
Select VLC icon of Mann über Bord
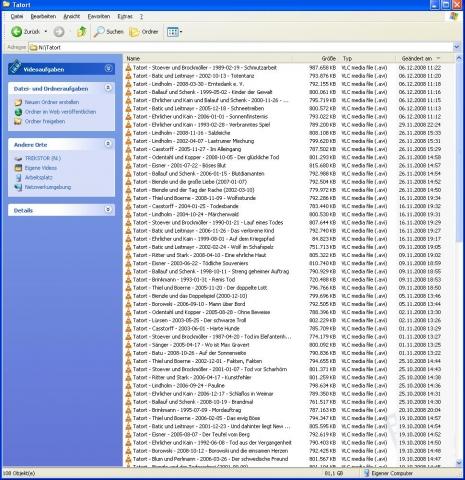(128, 304)
